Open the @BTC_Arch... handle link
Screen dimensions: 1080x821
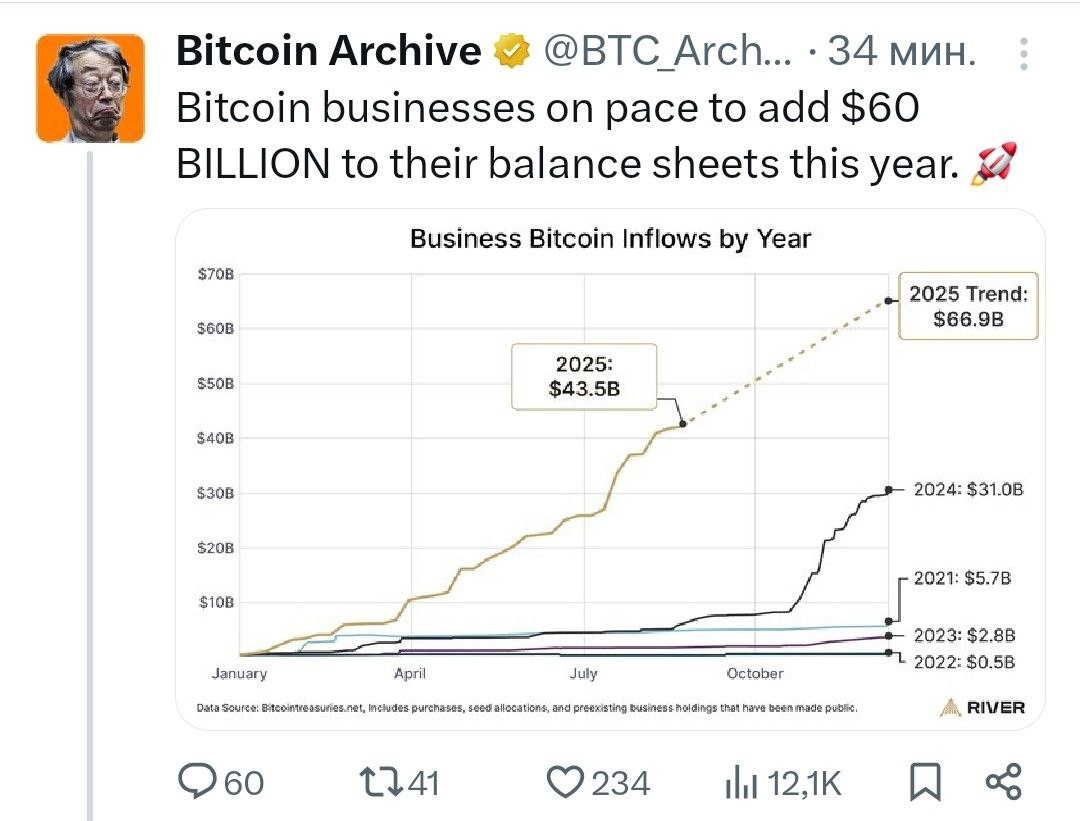[x=667, y=51]
